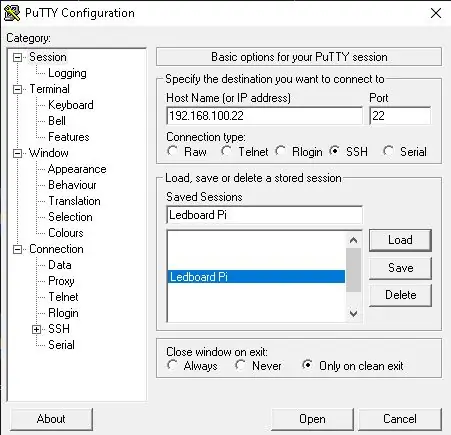Click the Port number field

tap(400, 116)
